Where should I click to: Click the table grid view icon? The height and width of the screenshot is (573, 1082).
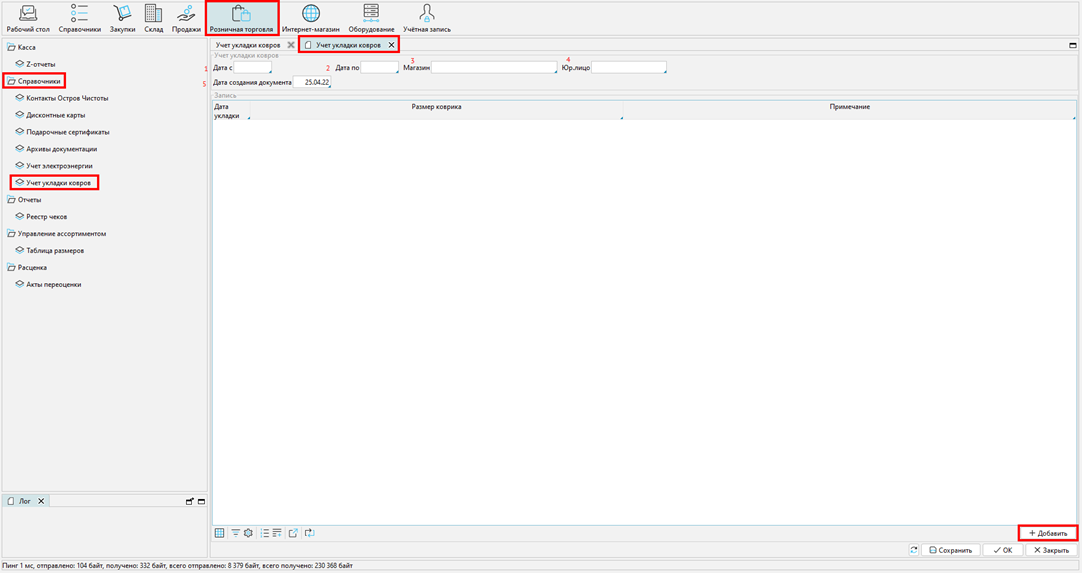[x=220, y=533]
